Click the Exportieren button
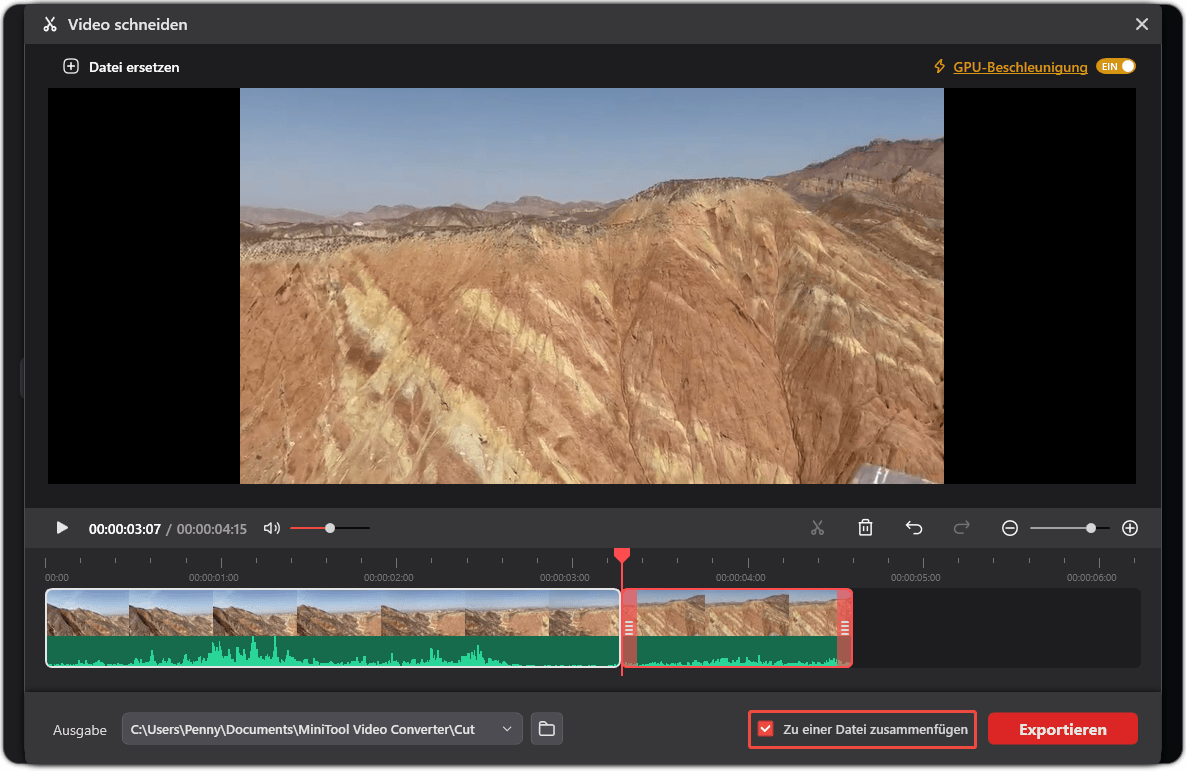The width and height of the screenshot is (1186, 771). click(1062, 729)
